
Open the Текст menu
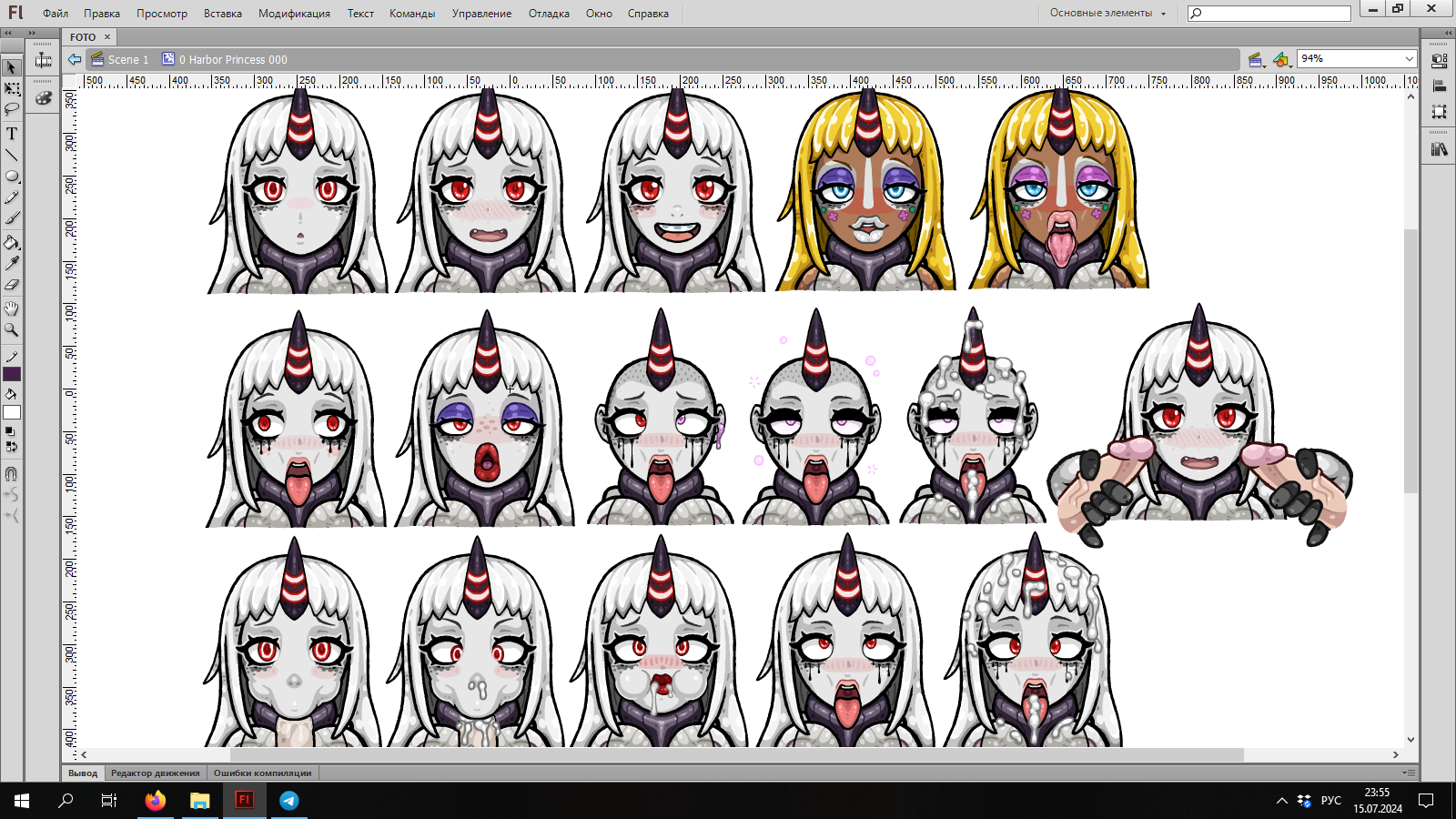click(x=360, y=14)
